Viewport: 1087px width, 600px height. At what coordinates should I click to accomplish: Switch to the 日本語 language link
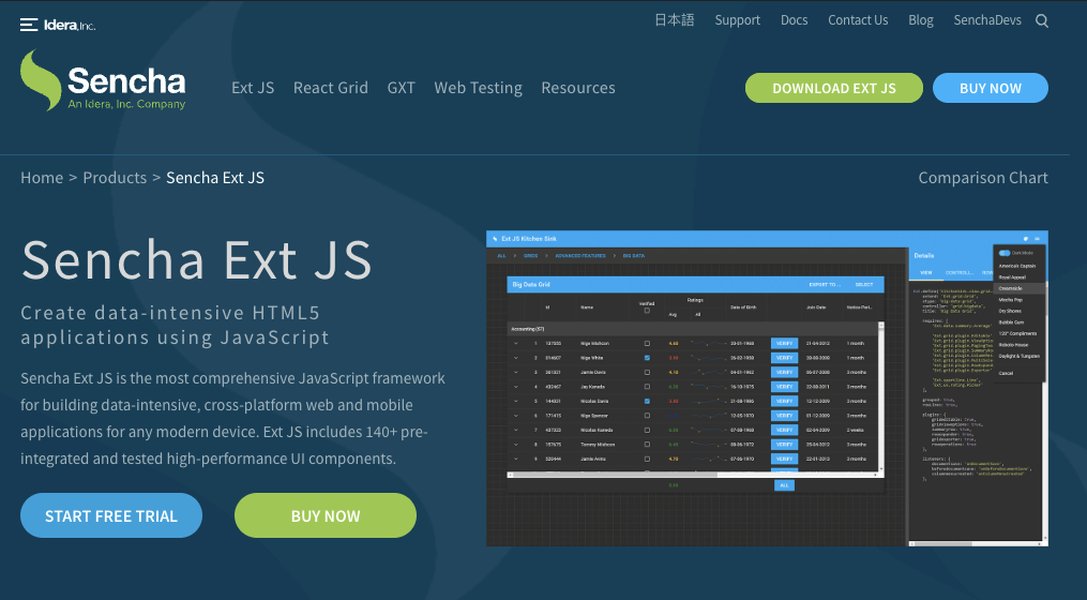(x=674, y=20)
